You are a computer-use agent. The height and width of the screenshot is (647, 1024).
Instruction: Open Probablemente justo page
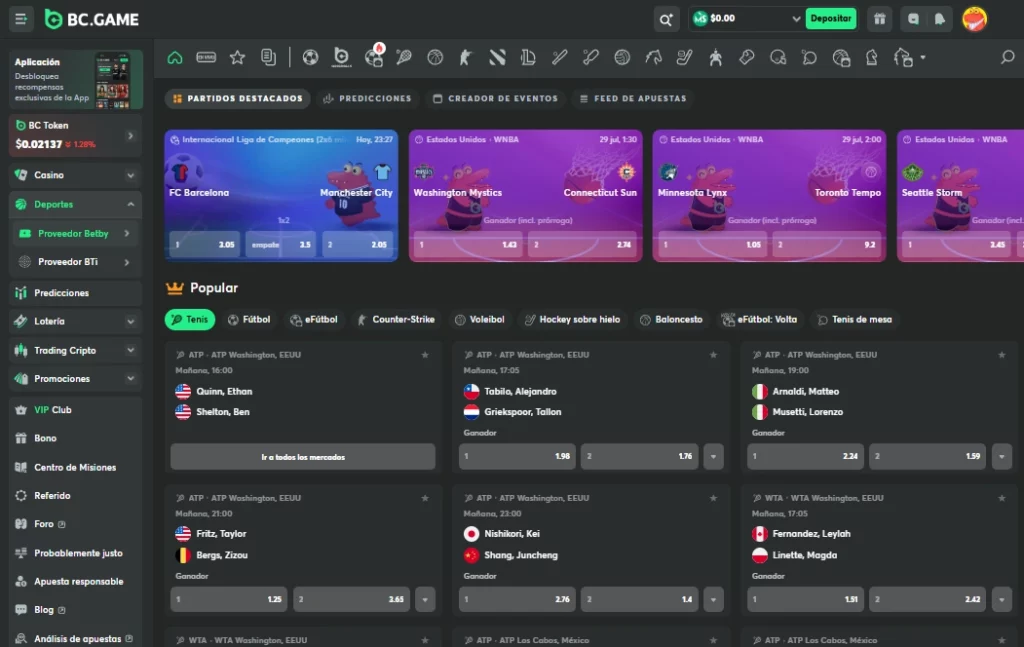76,553
